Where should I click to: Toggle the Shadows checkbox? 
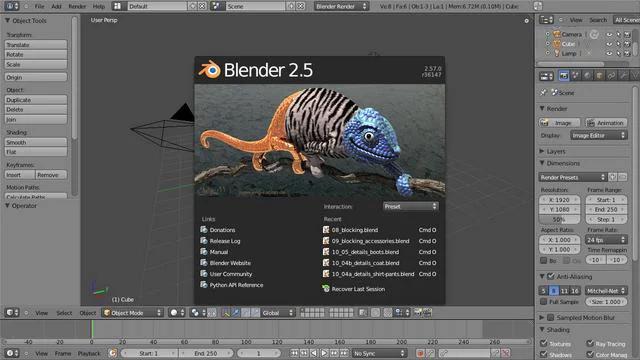tap(543, 355)
